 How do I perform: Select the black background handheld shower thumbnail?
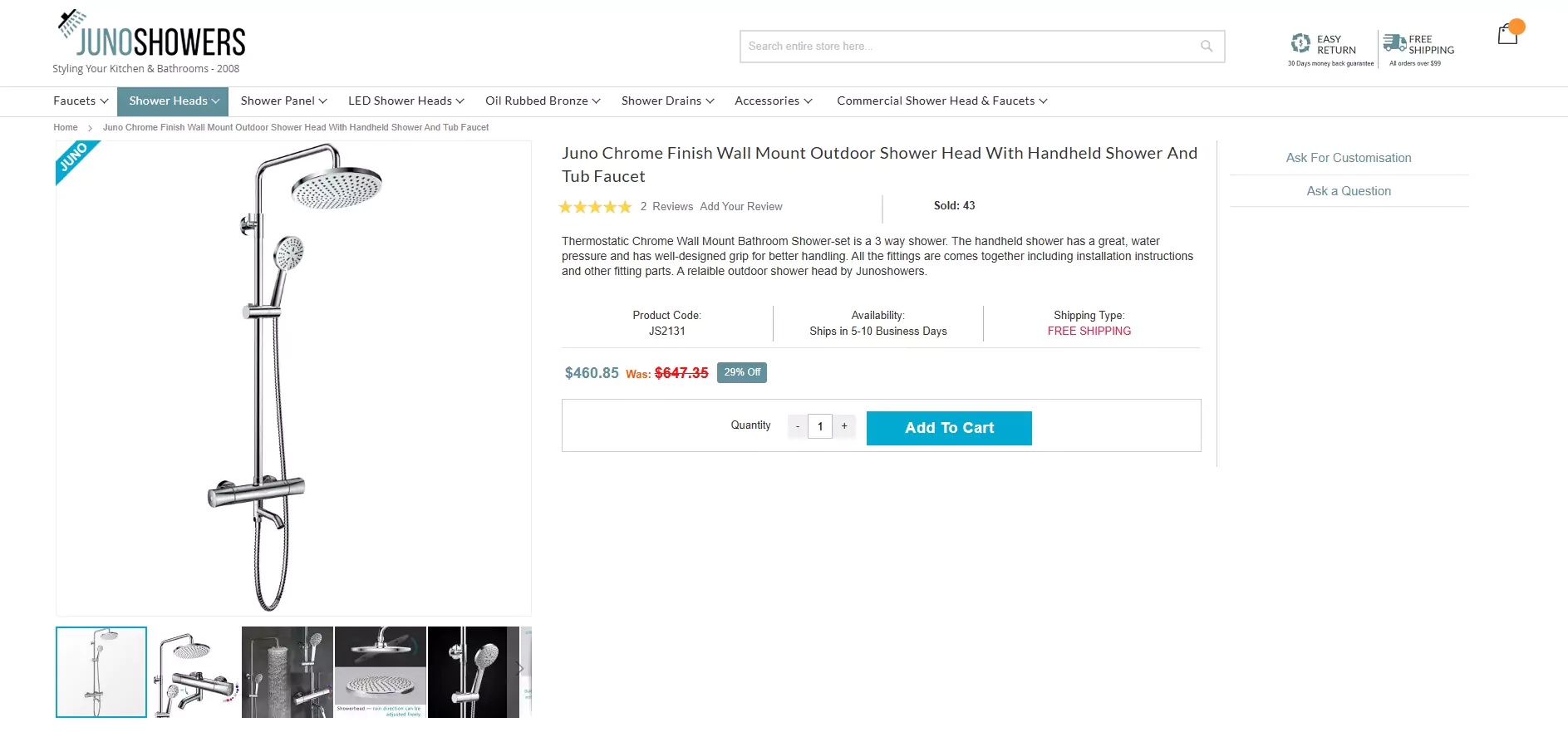pos(474,672)
